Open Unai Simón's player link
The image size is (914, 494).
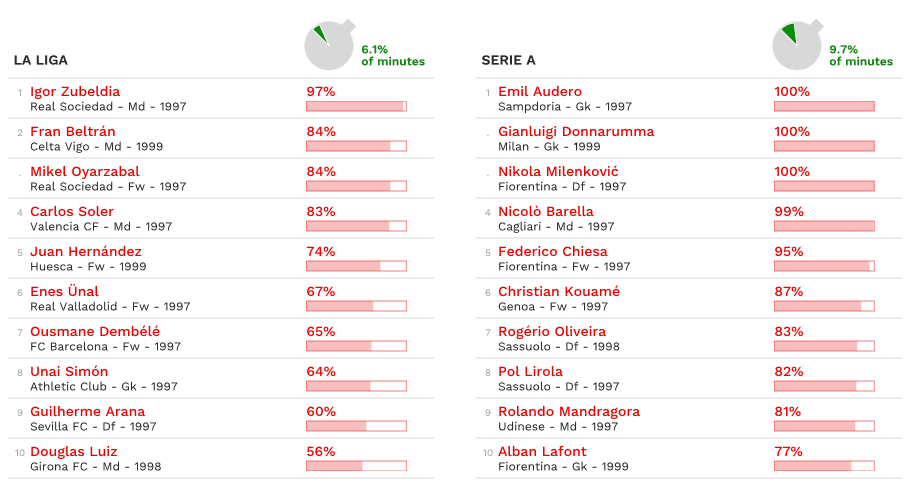point(69,372)
